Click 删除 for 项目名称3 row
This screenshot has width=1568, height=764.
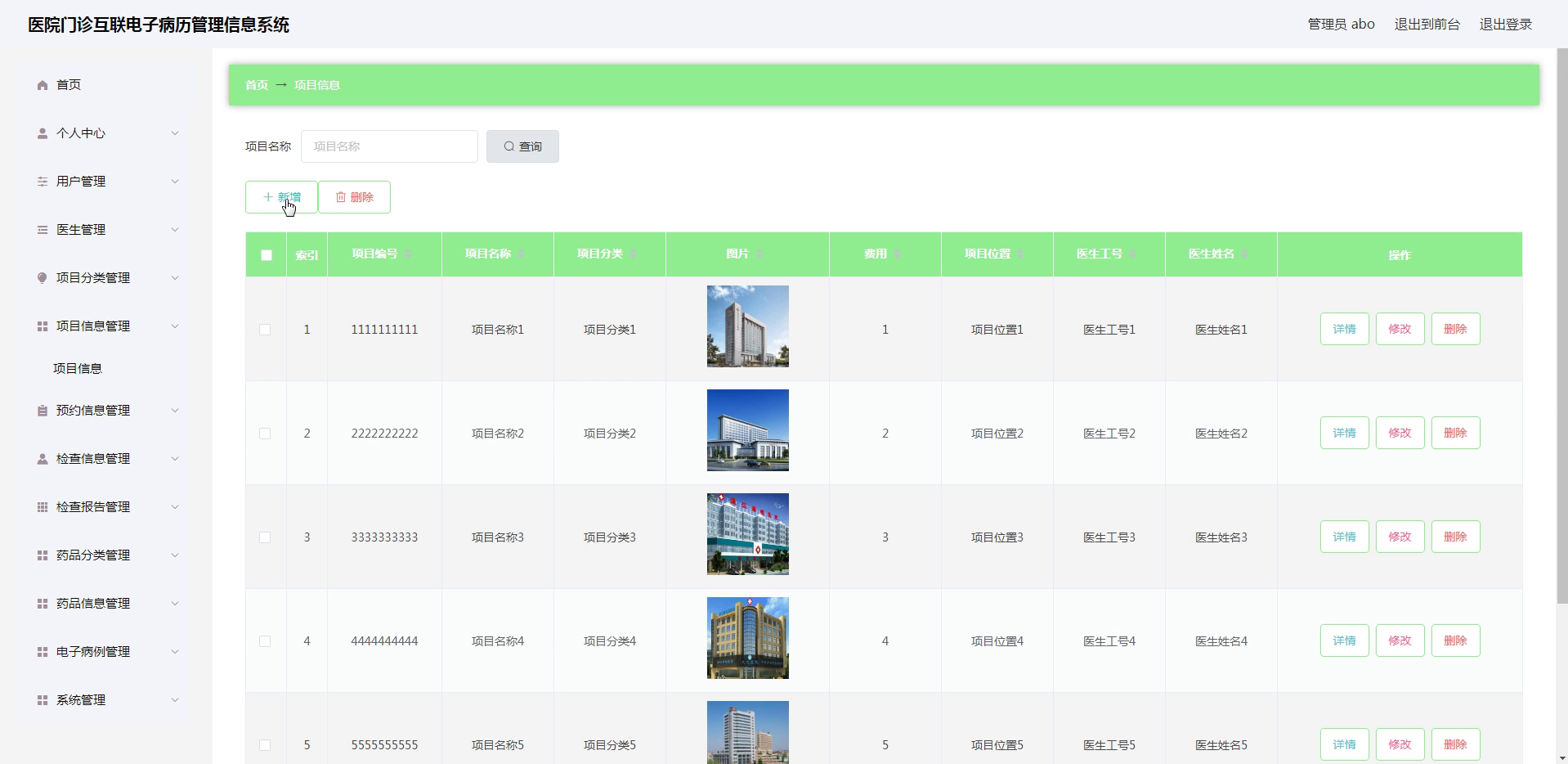pyautogui.click(x=1455, y=537)
